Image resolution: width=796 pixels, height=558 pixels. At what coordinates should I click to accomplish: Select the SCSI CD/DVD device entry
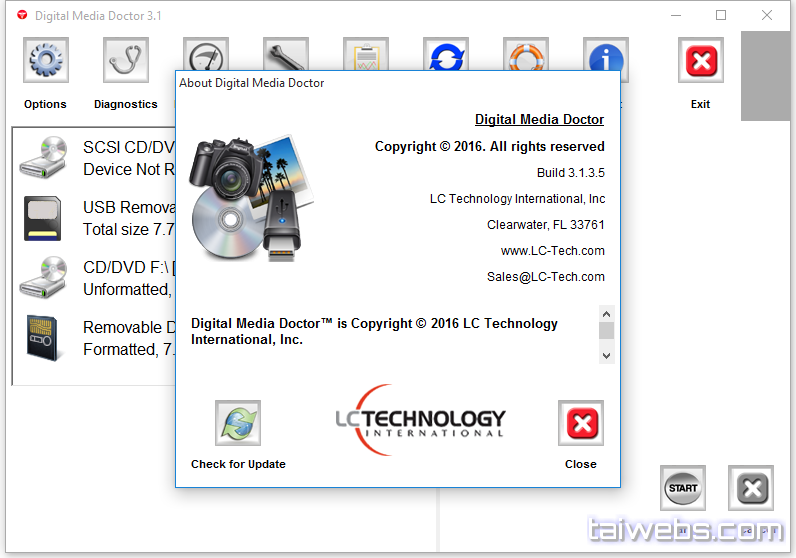pos(95,158)
